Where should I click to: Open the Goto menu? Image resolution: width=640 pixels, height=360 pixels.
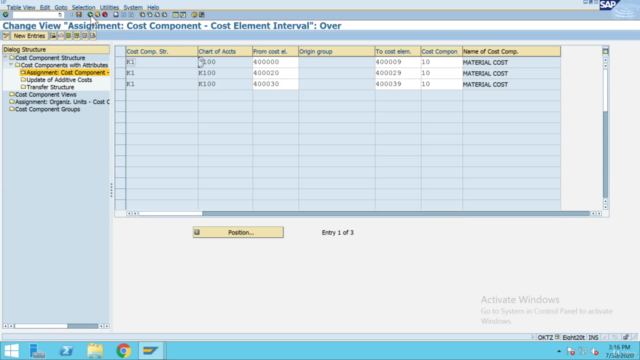(x=61, y=7)
